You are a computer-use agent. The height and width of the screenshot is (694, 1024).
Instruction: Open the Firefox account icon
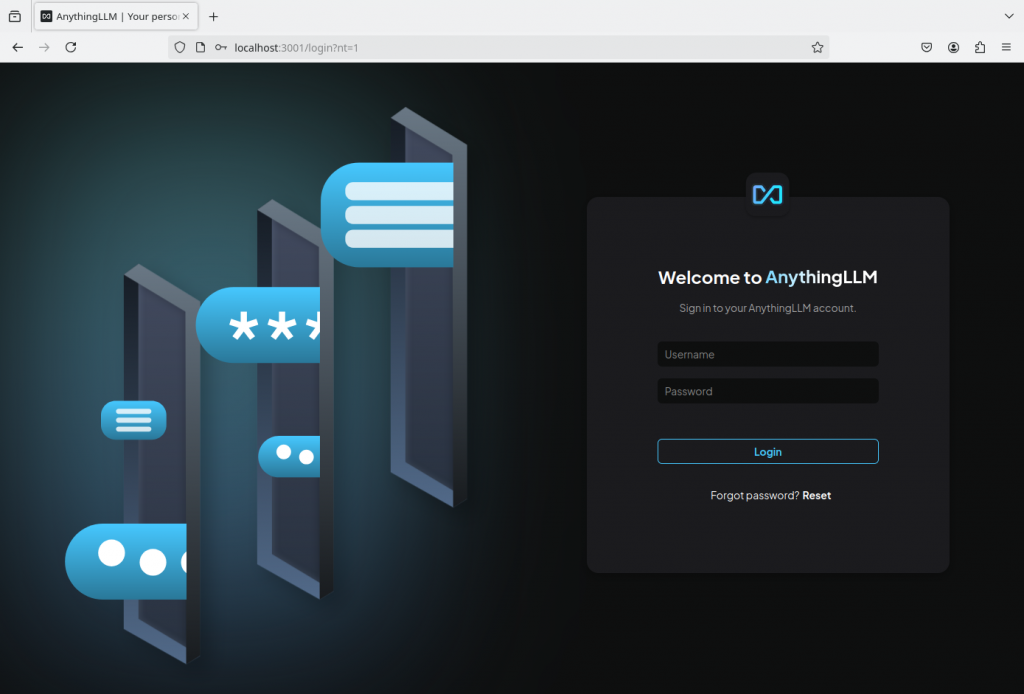click(x=953, y=47)
